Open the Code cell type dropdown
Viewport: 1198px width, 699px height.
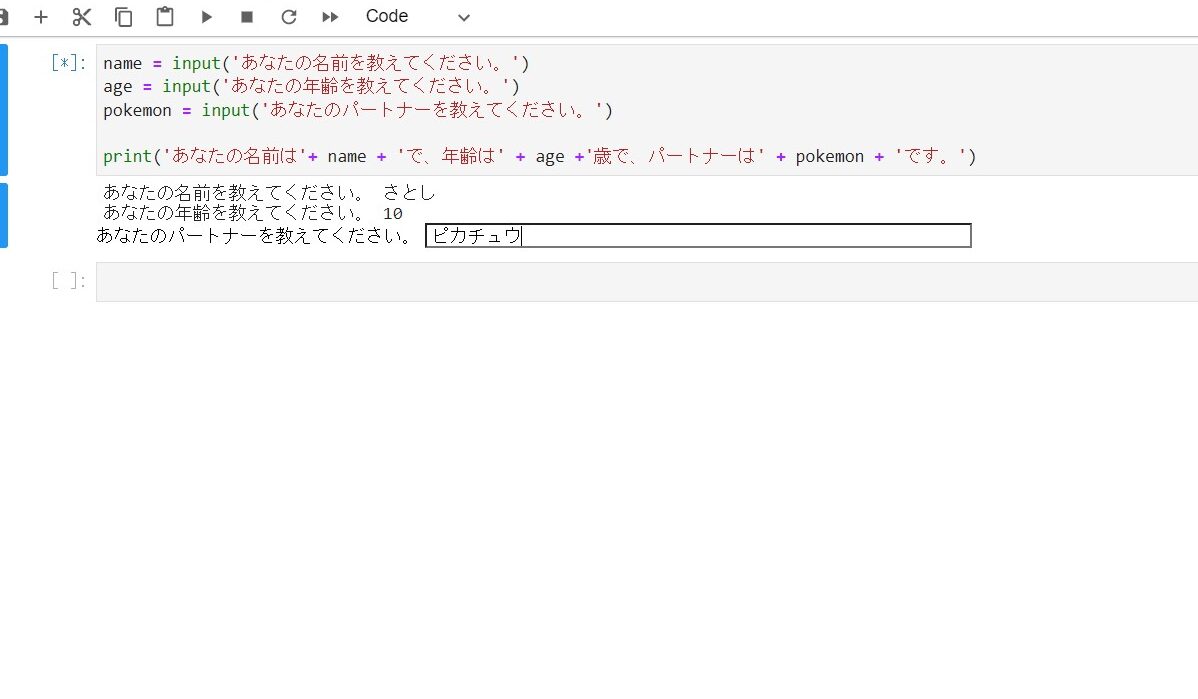[x=417, y=17]
